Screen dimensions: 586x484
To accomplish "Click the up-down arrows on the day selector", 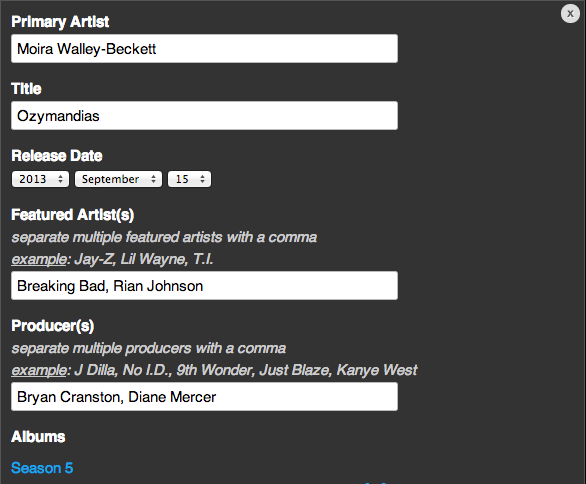I will 202,179.
